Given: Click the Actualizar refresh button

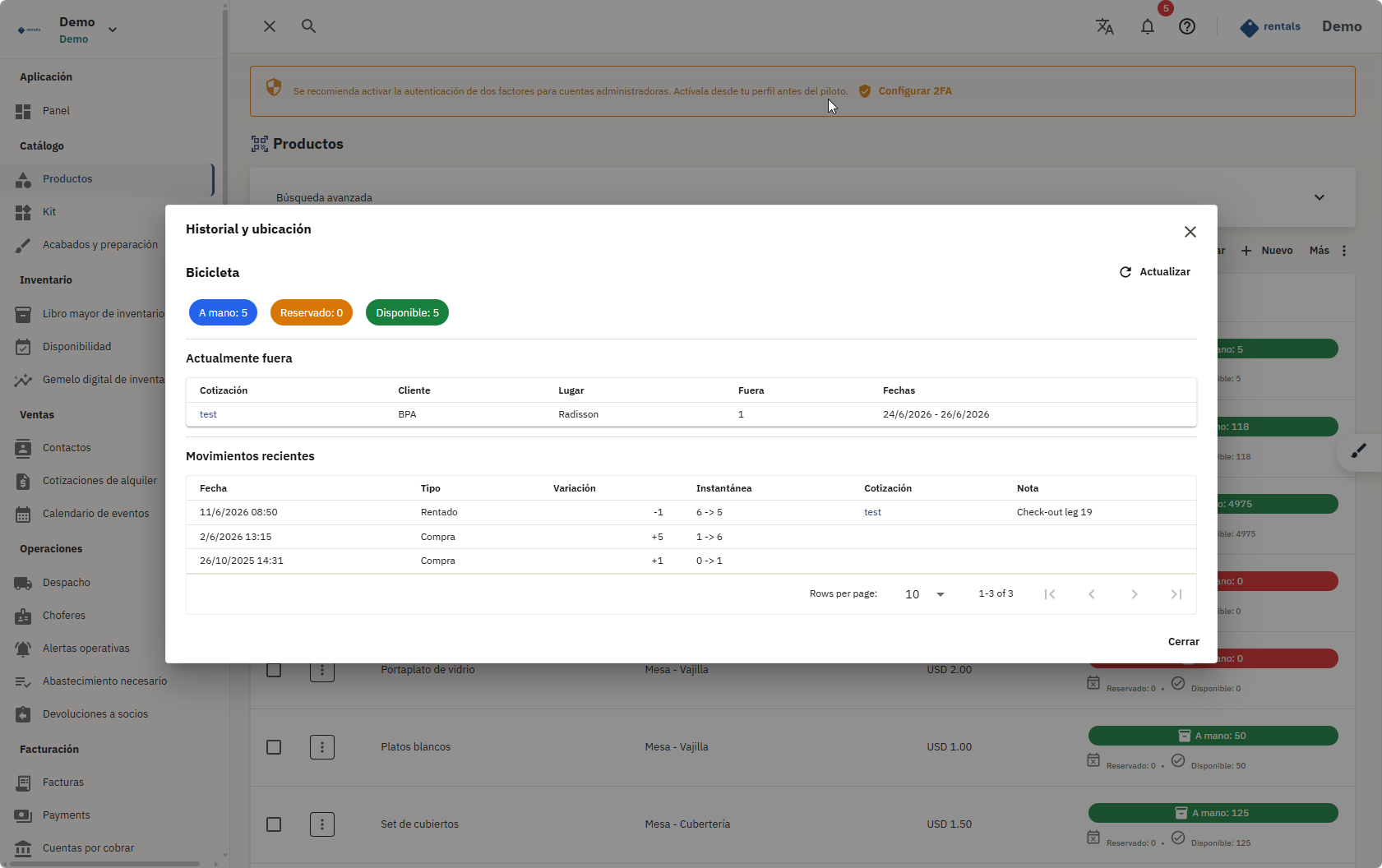Looking at the screenshot, I should point(1155,272).
